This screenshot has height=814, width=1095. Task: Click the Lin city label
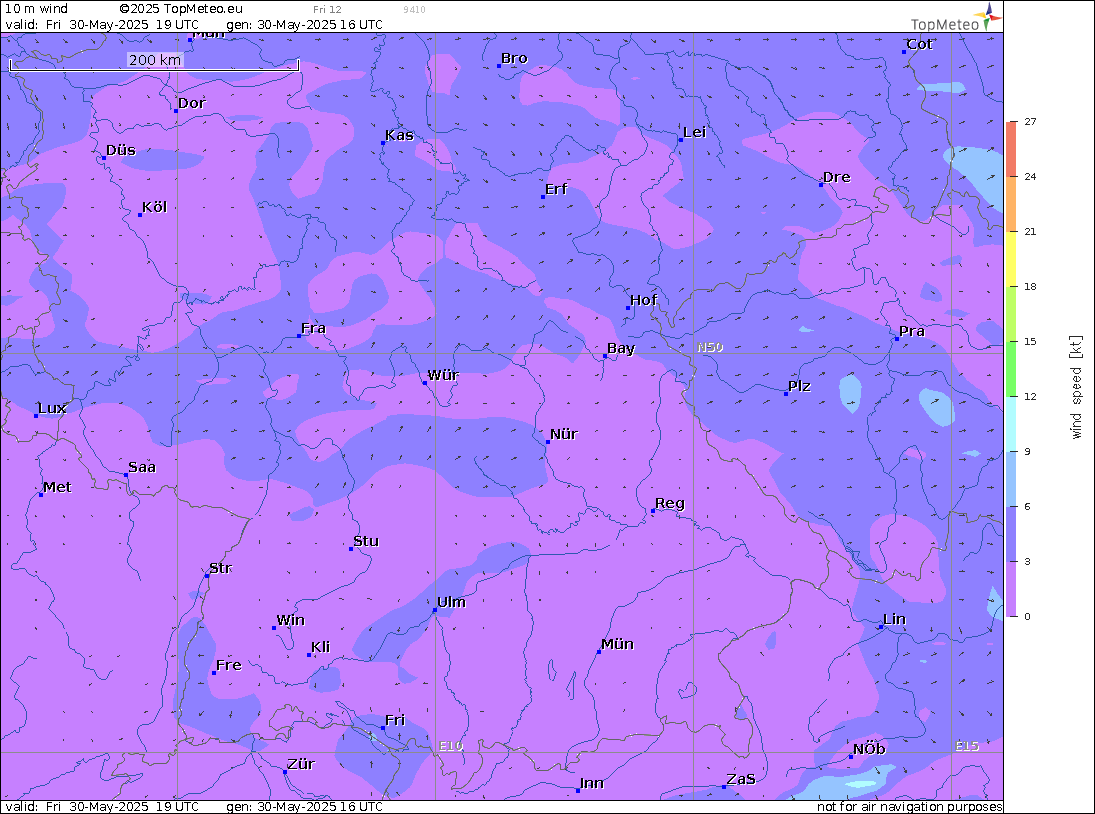pos(895,619)
